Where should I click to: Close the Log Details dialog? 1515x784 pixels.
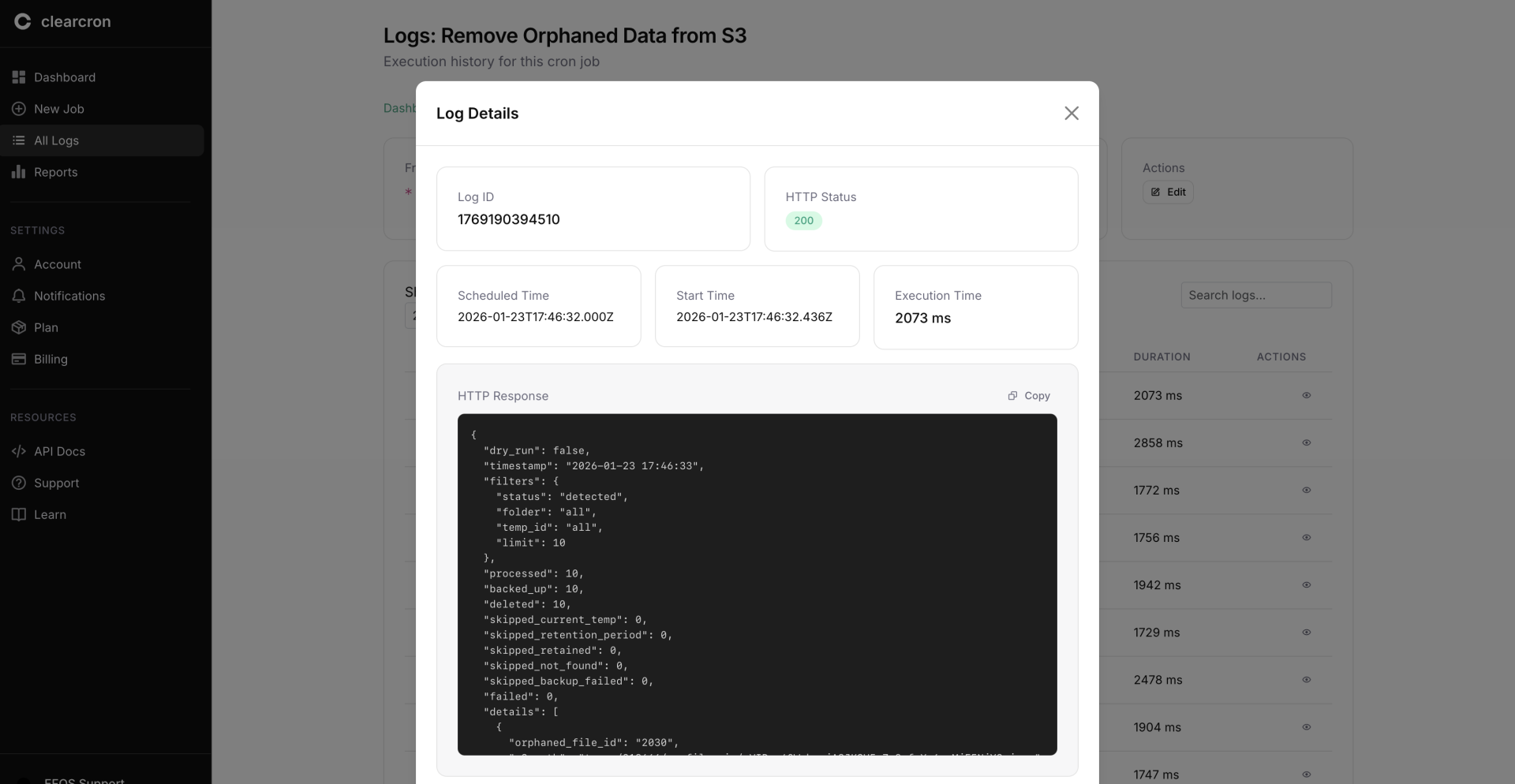[x=1071, y=114]
